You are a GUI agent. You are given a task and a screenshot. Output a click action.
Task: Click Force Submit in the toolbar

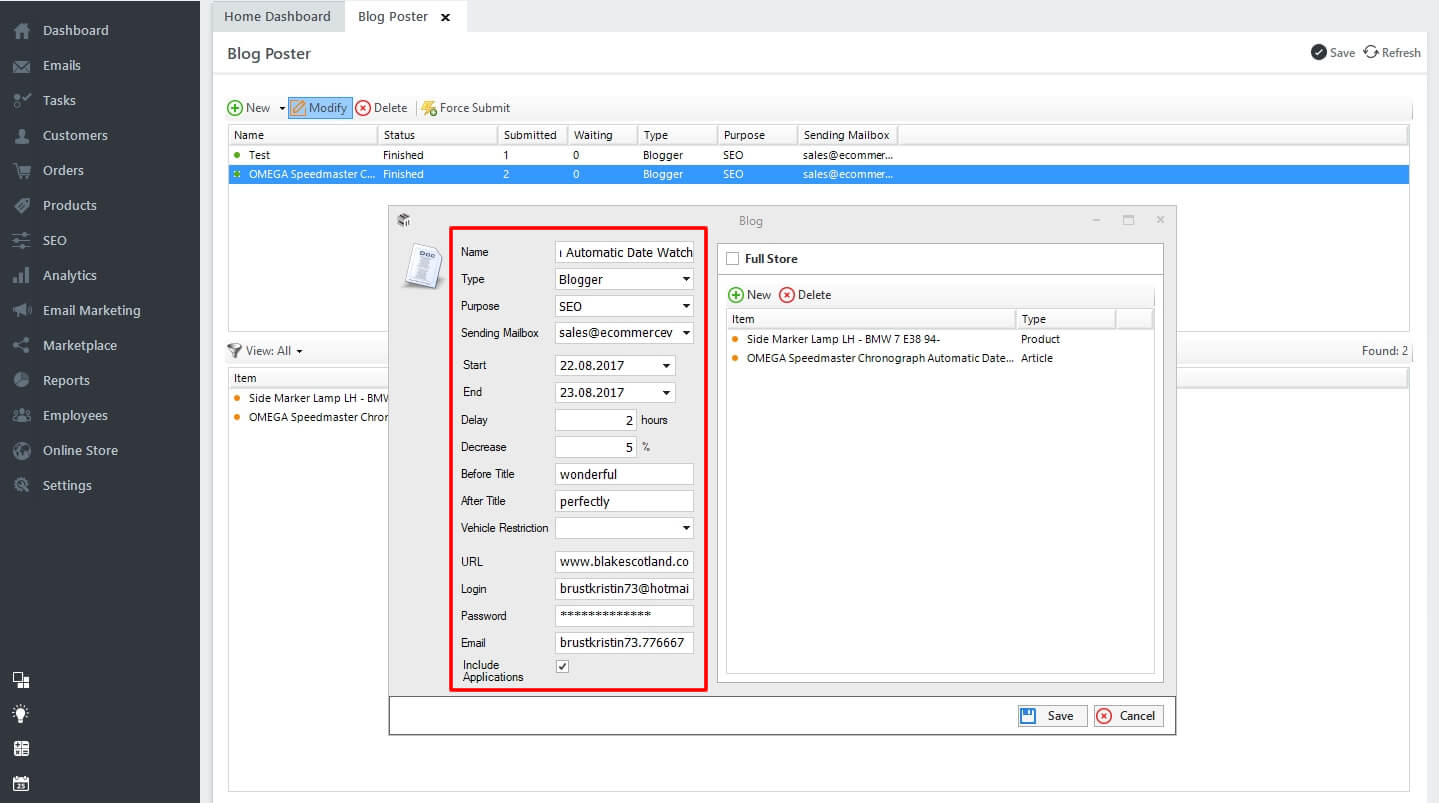(466, 108)
